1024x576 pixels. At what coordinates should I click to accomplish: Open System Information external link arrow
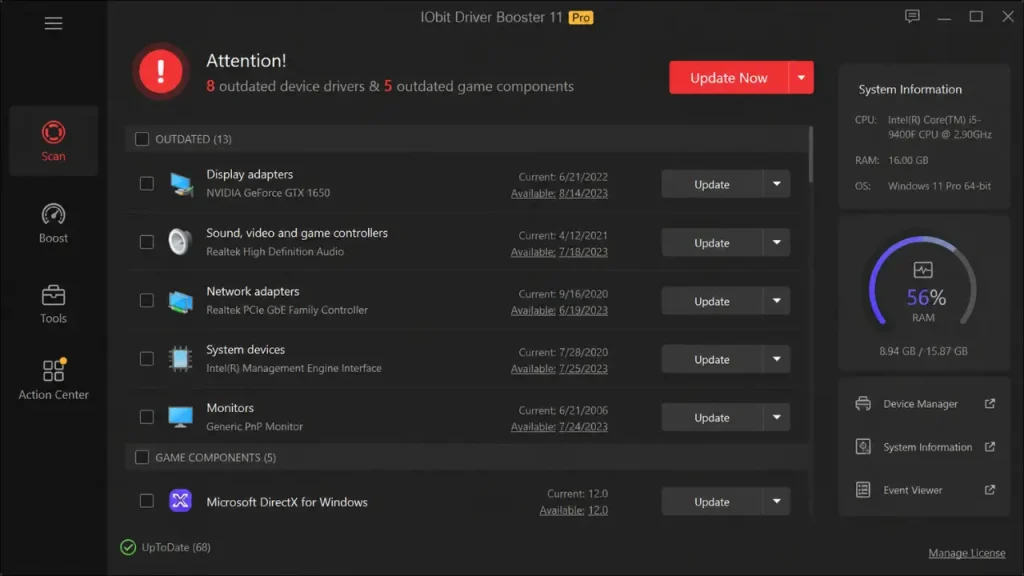coord(990,447)
